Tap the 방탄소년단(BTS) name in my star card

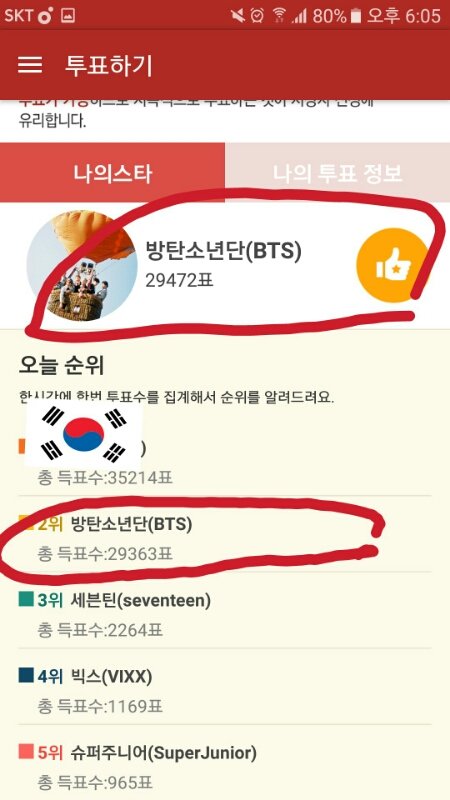pos(223,251)
